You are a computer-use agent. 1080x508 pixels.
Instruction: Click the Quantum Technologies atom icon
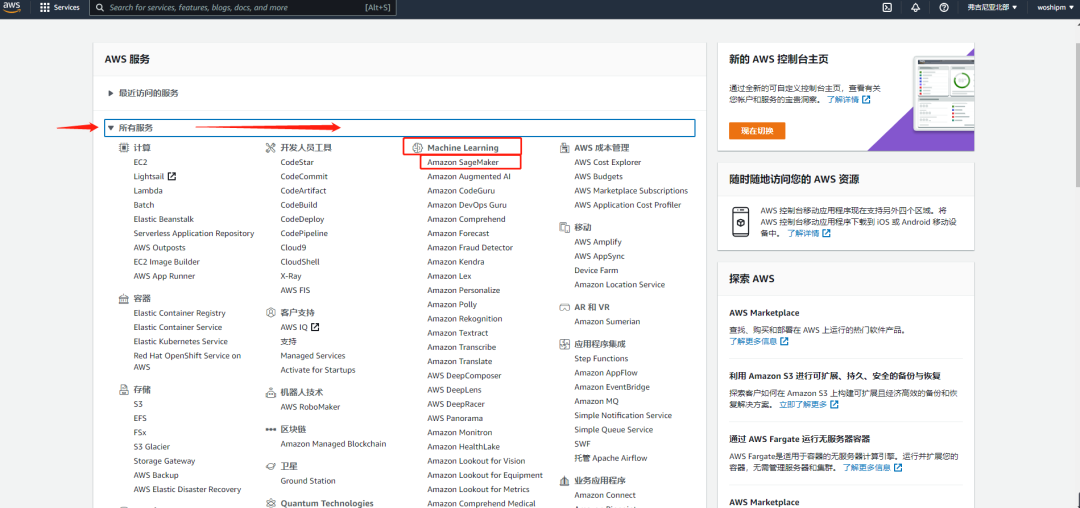tap(271, 503)
